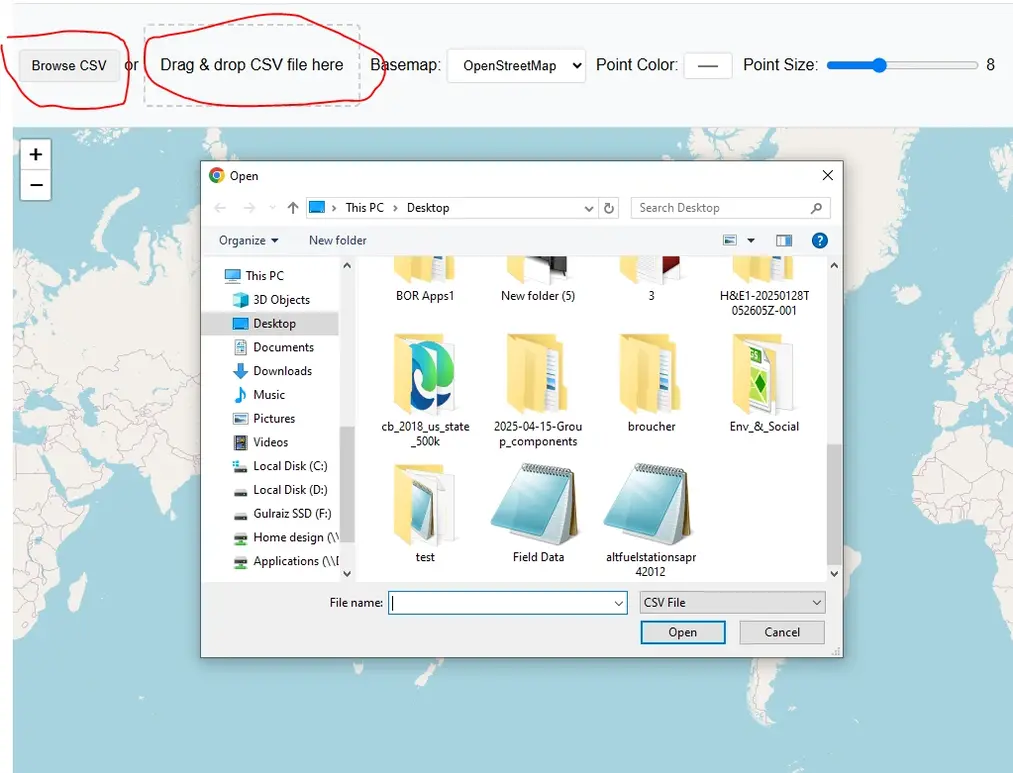The image size is (1013, 773).
Task: Click the change view layout icon
Action: click(x=730, y=240)
